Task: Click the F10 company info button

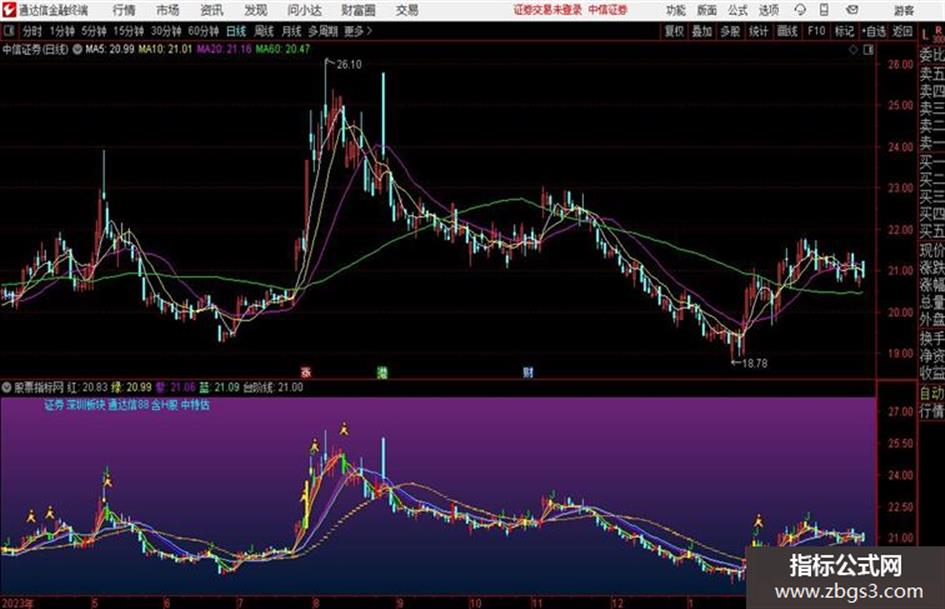Action: click(816, 31)
